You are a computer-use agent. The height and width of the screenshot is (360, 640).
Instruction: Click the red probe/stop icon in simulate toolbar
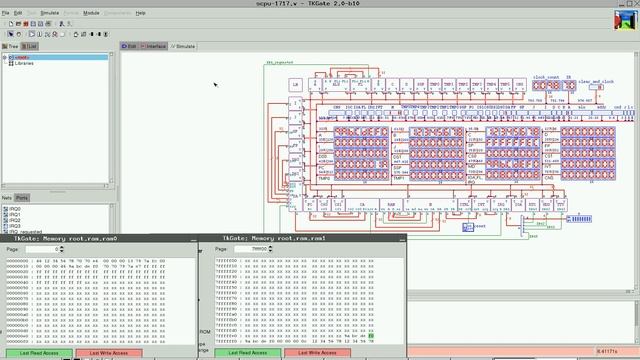pyautogui.click(x=55, y=34)
